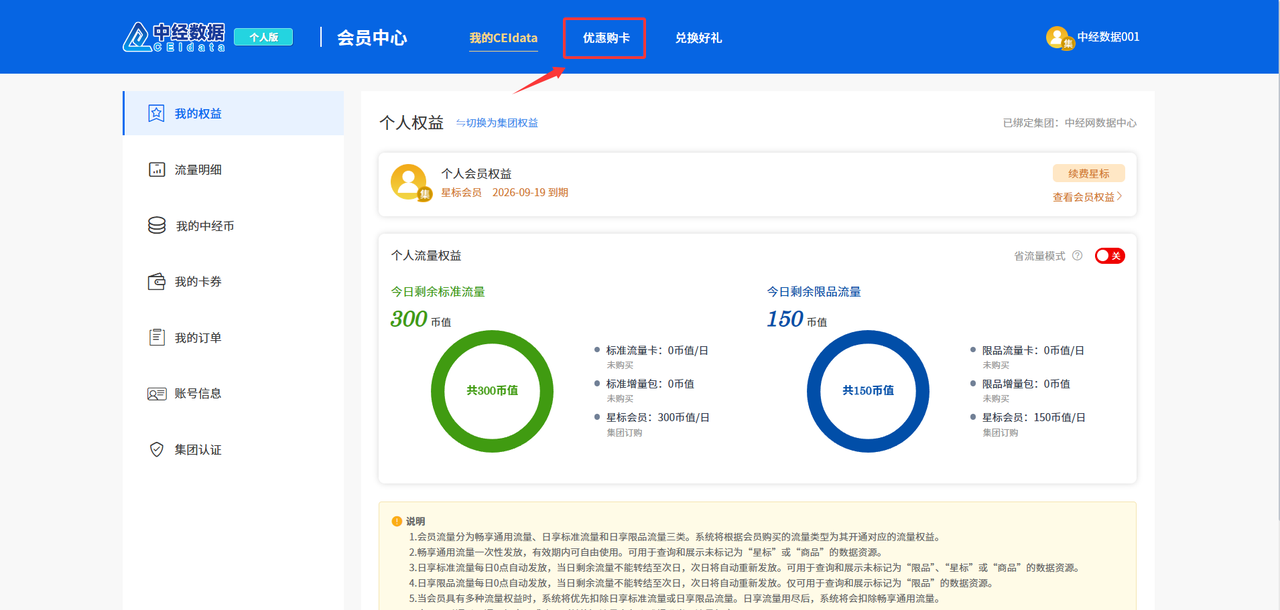Click the wallet icon beside 我的卡券

156,282
